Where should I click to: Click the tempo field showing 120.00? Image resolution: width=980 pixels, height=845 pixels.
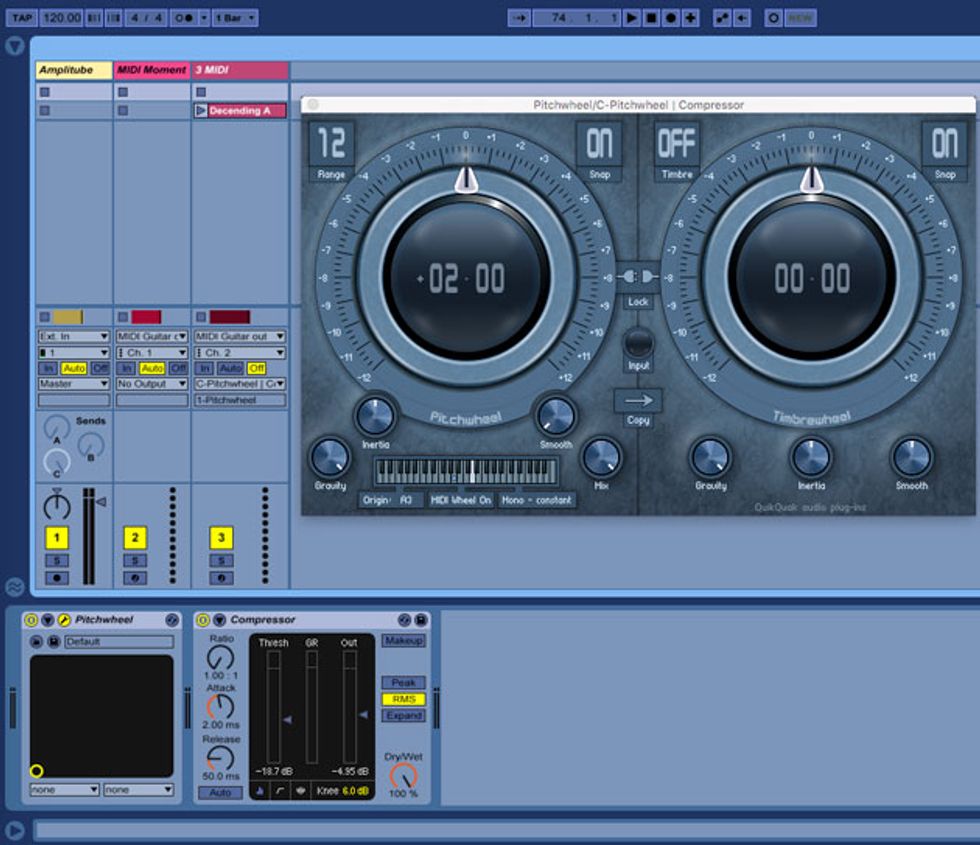(62, 18)
